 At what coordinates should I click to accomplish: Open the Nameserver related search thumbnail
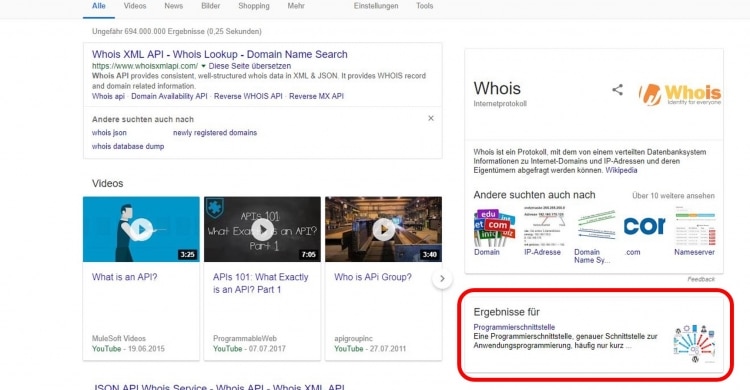point(695,226)
